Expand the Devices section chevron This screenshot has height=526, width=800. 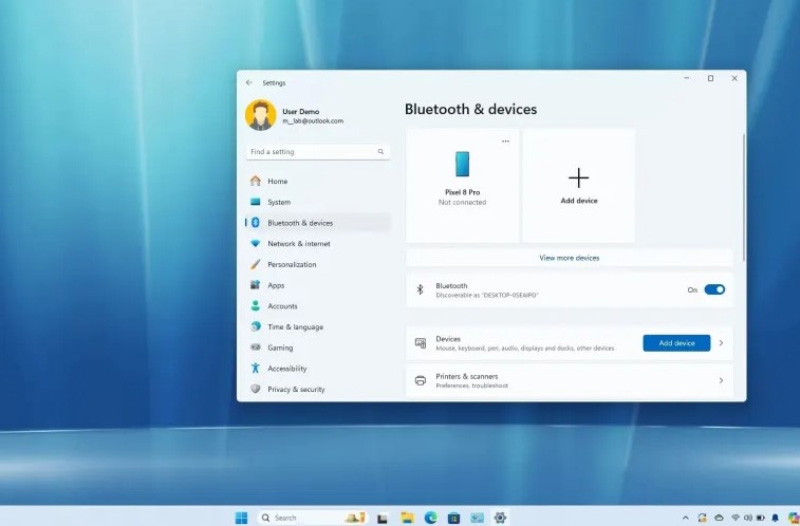point(721,343)
